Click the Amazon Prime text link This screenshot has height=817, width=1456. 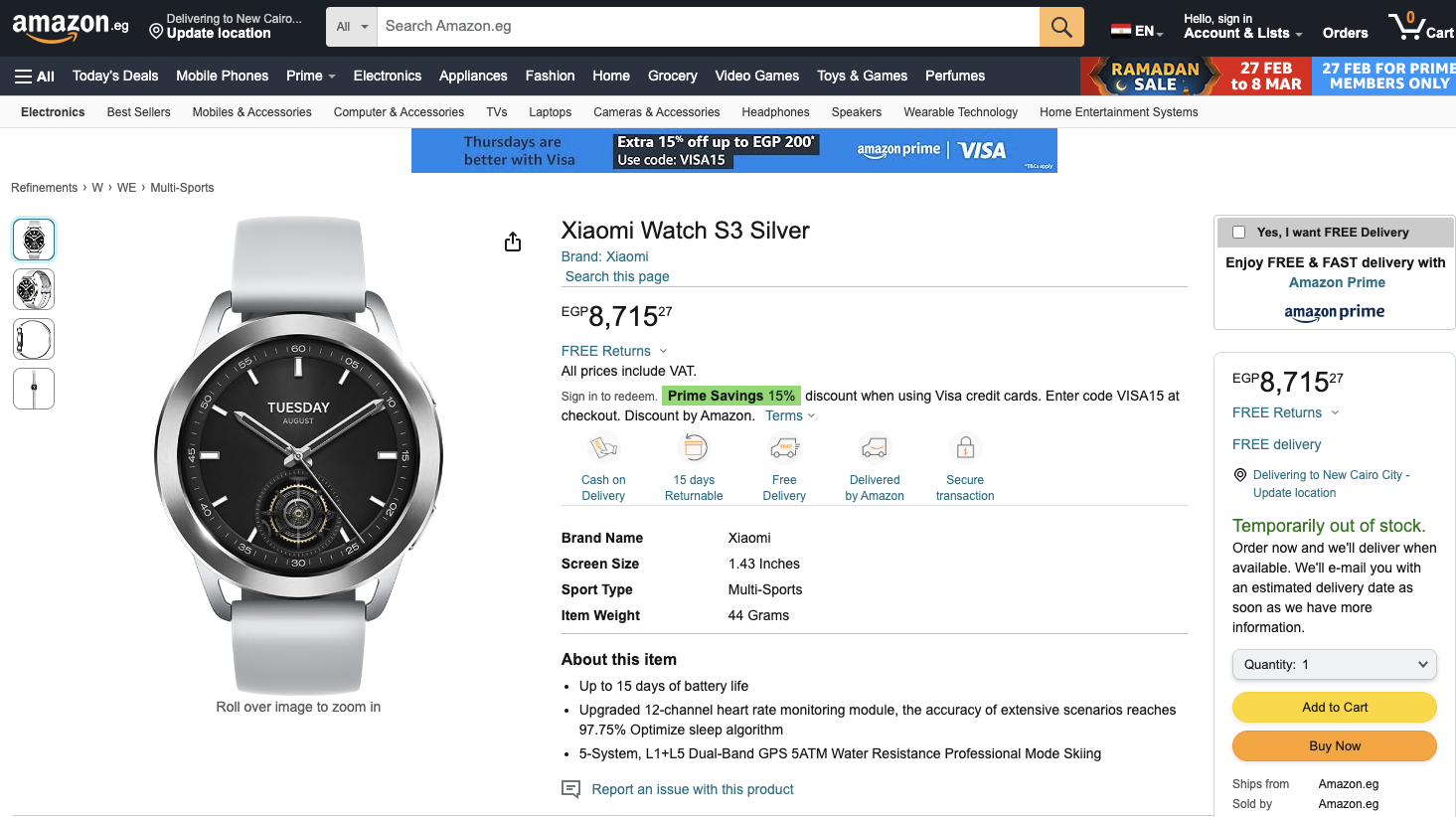1337,282
